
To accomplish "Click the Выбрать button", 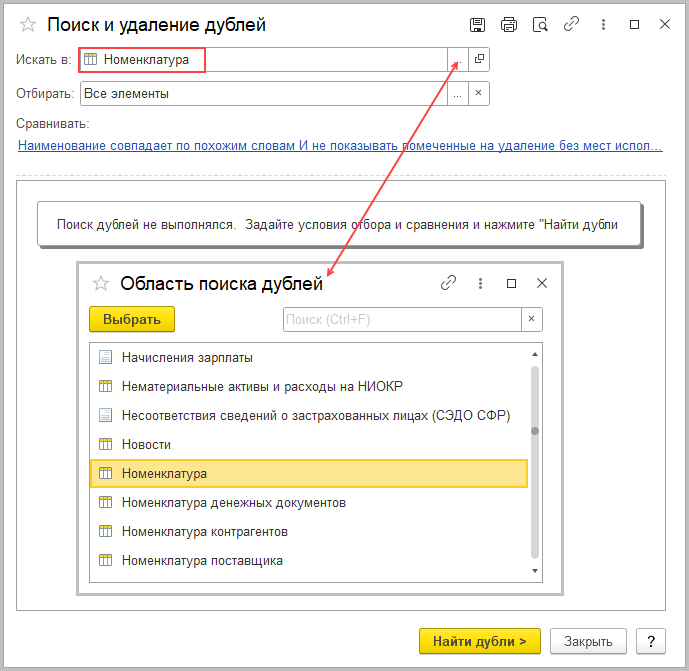I will tap(132, 319).
